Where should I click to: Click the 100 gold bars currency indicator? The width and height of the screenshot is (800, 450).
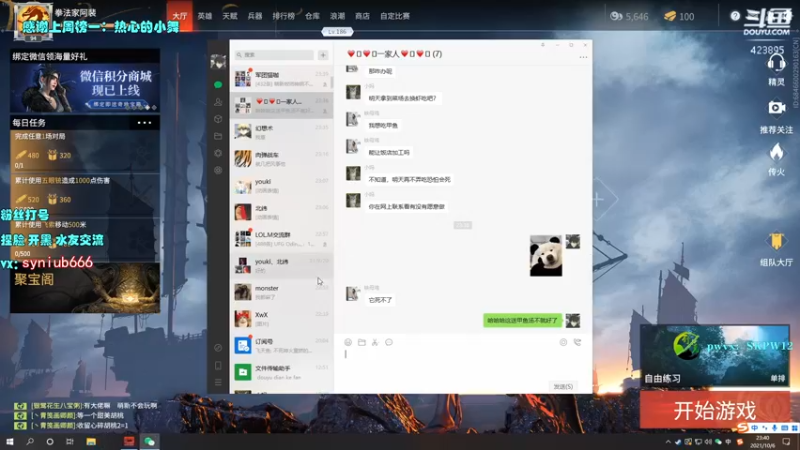point(679,16)
